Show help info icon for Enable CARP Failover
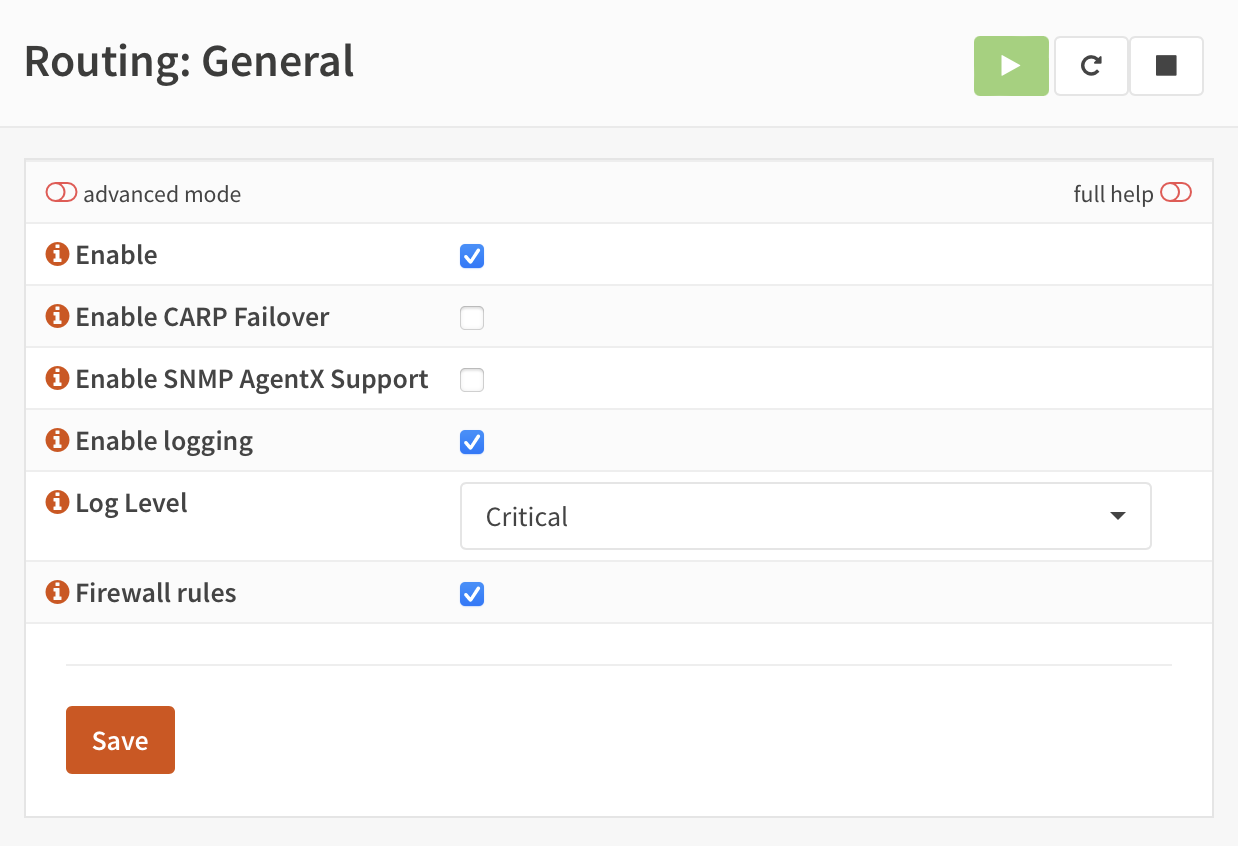 tap(57, 316)
